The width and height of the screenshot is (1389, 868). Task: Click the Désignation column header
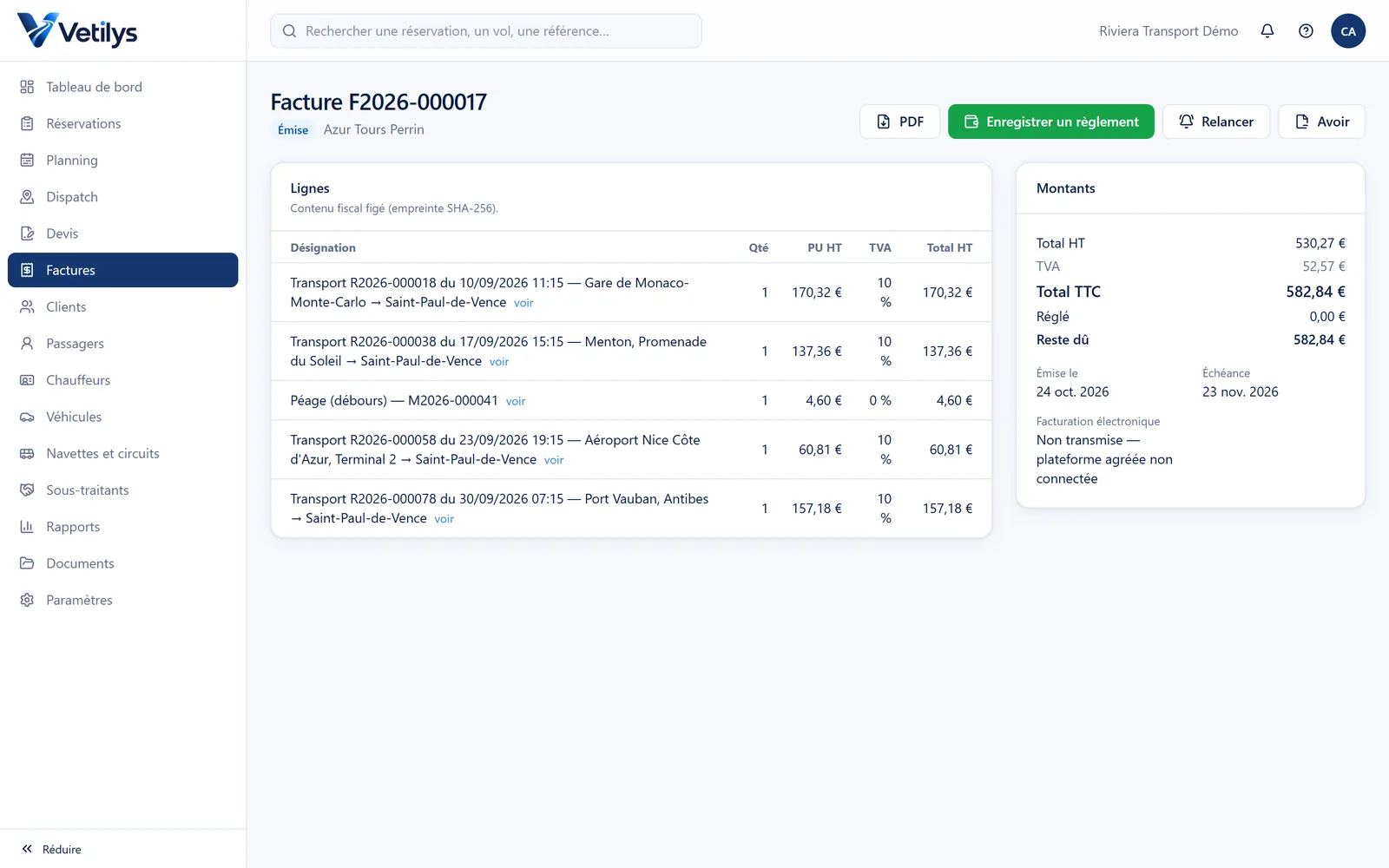pyautogui.click(x=323, y=247)
